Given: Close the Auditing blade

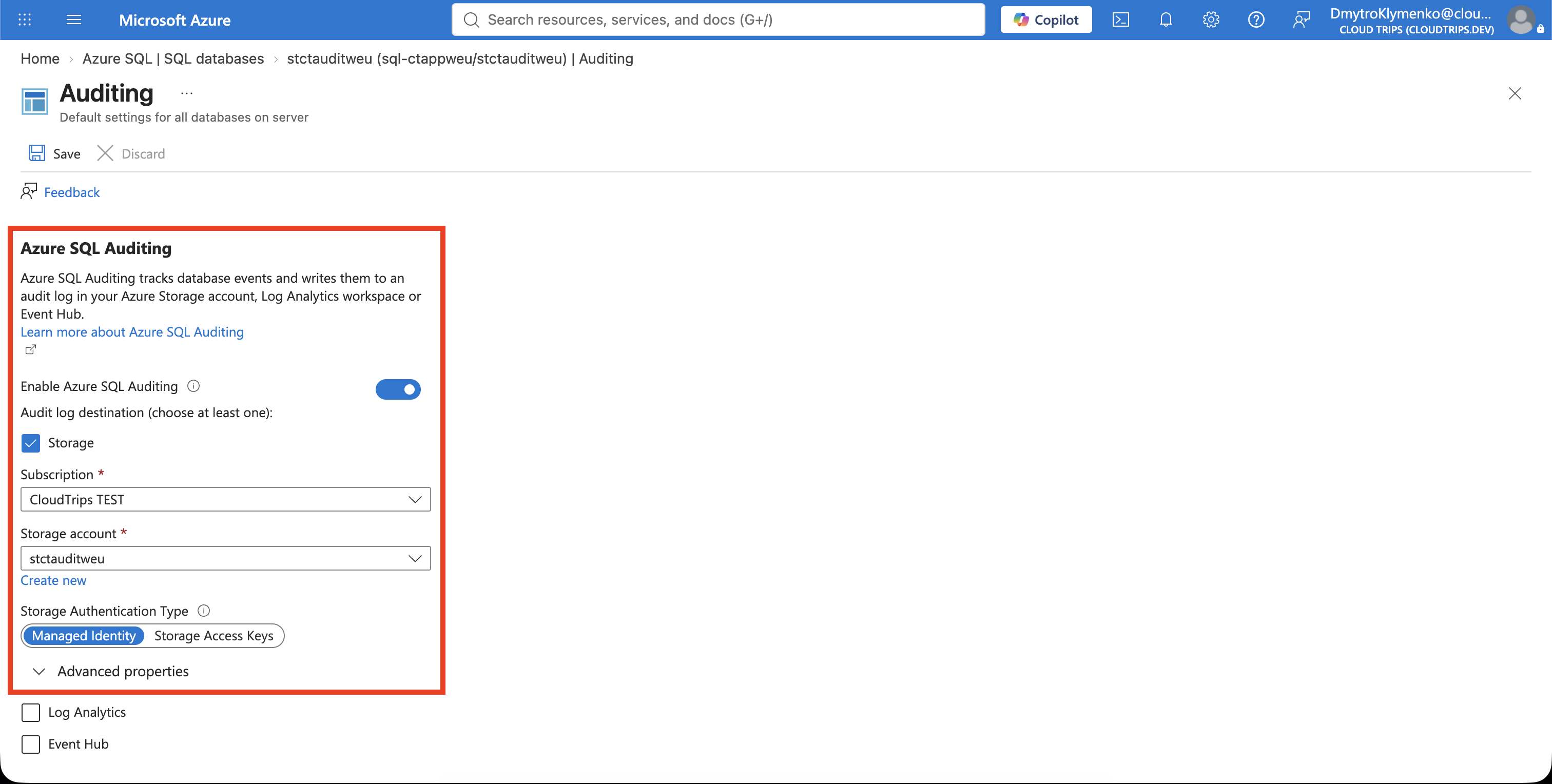Looking at the screenshot, I should [x=1515, y=93].
